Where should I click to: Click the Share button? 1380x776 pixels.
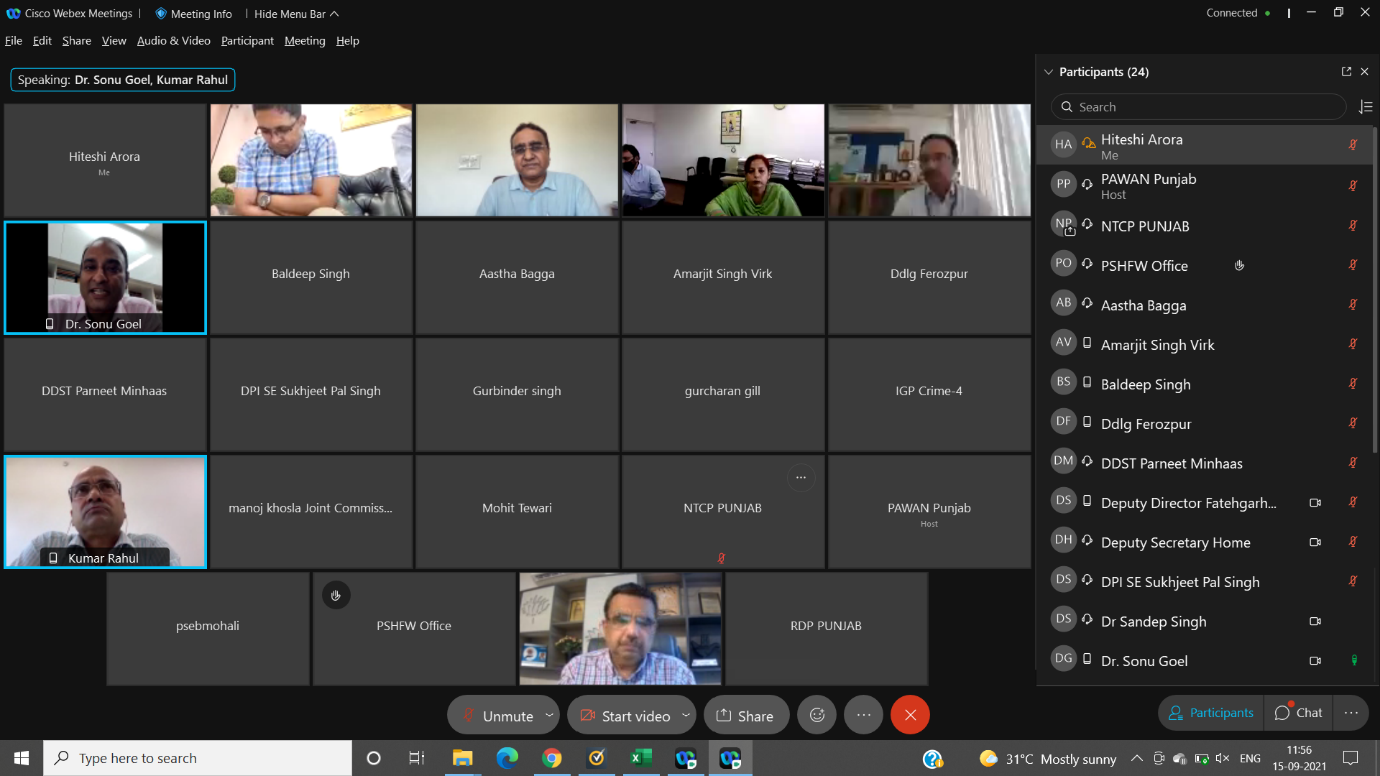point(745,715)
